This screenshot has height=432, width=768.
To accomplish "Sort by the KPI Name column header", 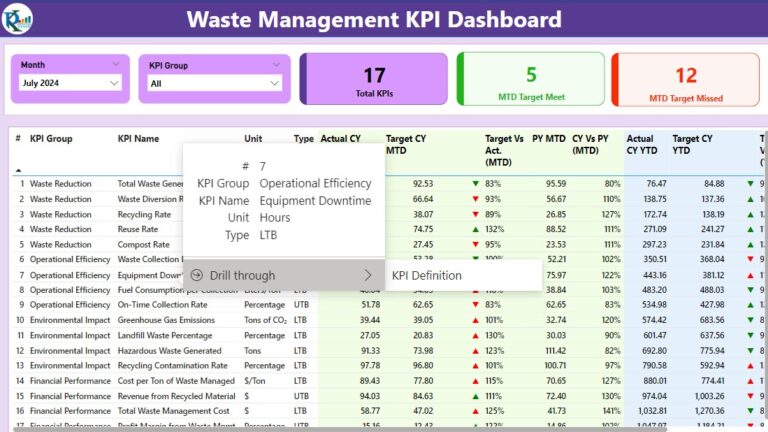I will [x=138, y=139].
